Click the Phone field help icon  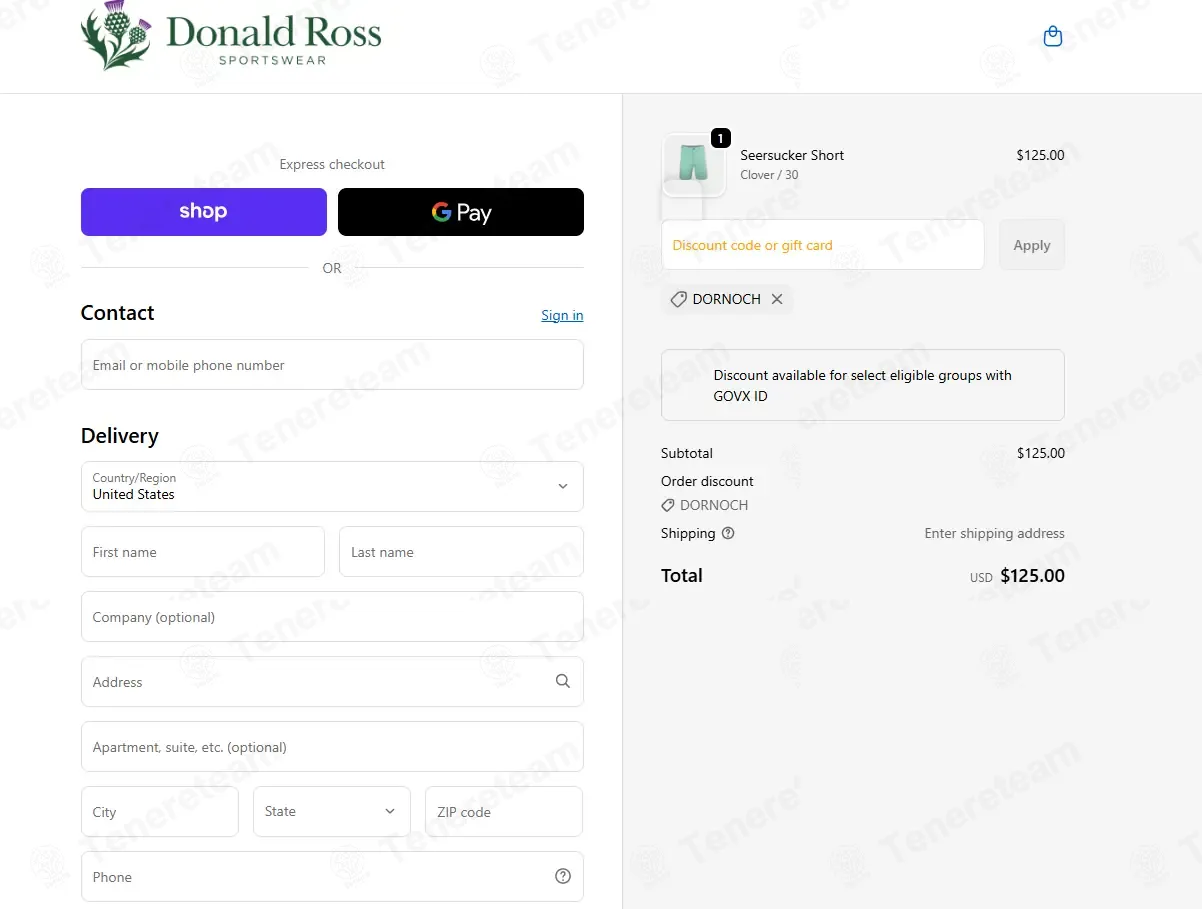(x=563, y=876)
